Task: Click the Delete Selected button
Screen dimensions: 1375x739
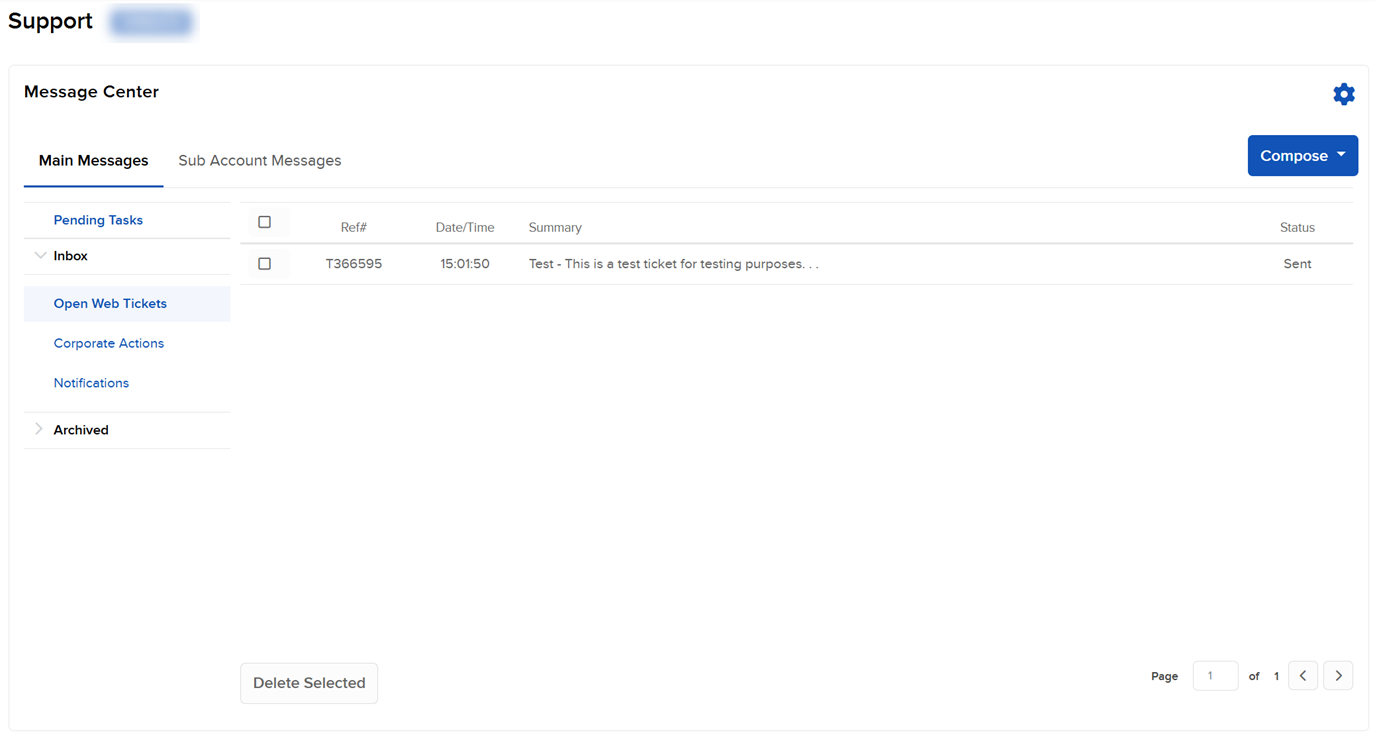Action: [x=309, y=683]
